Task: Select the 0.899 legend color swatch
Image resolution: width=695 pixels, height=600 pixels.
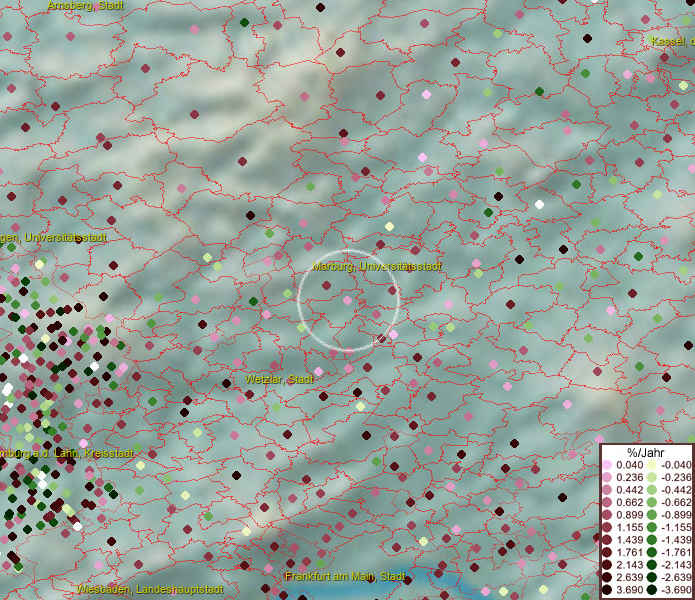Action: (x=607, y=515)
